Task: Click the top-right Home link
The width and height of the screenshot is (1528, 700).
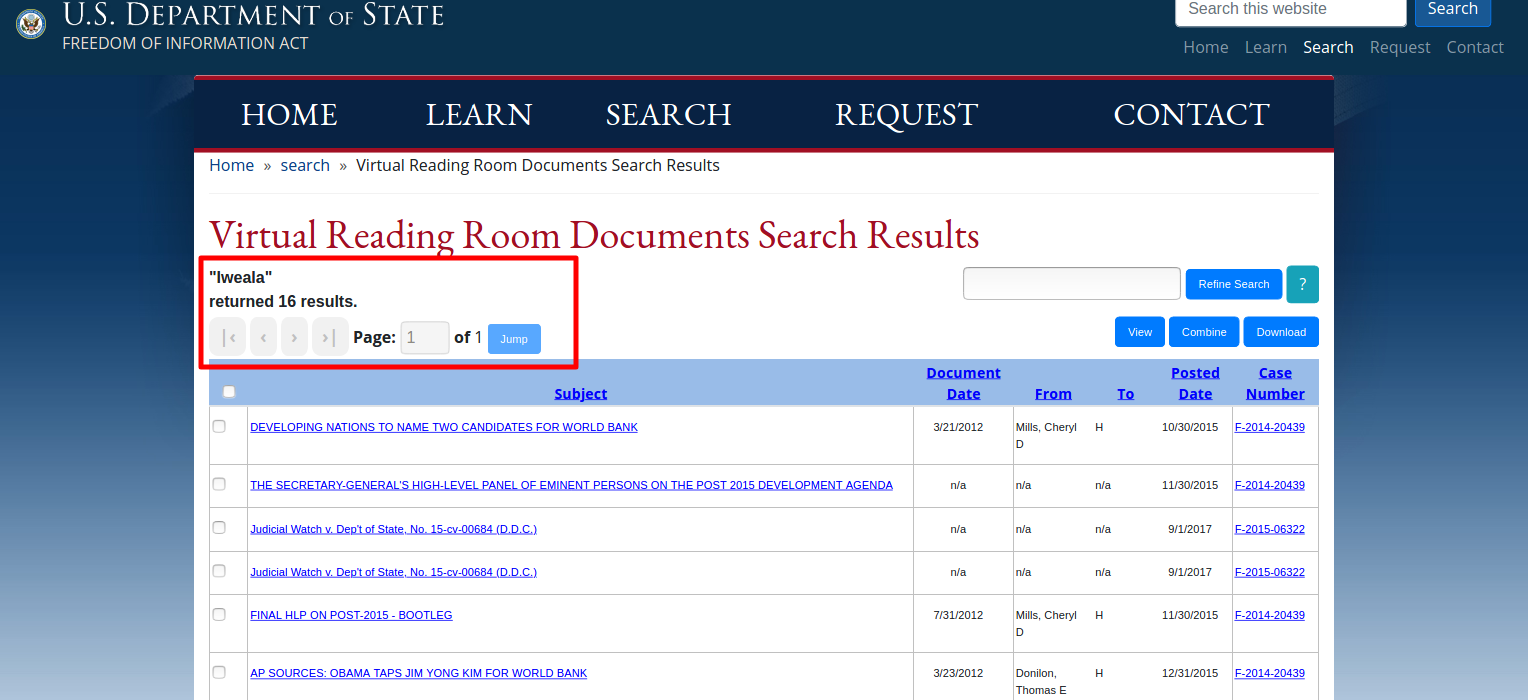Action: [1206, 47]
